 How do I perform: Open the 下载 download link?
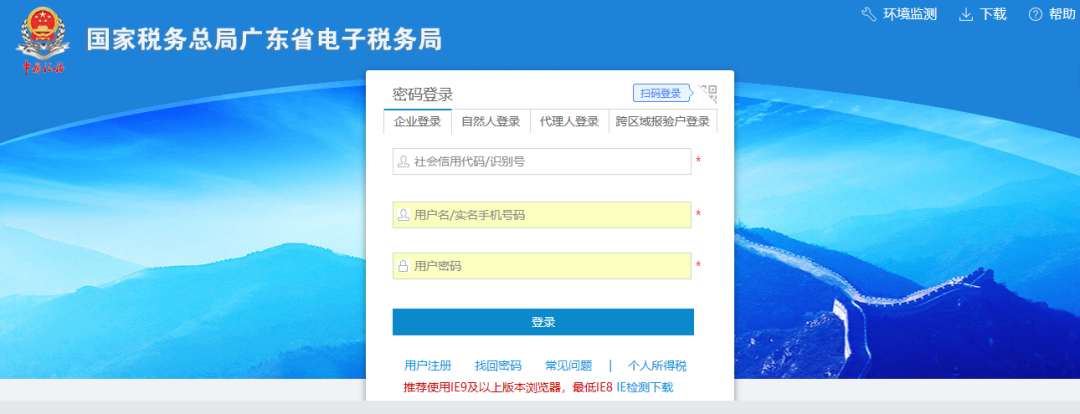(993, 14)
